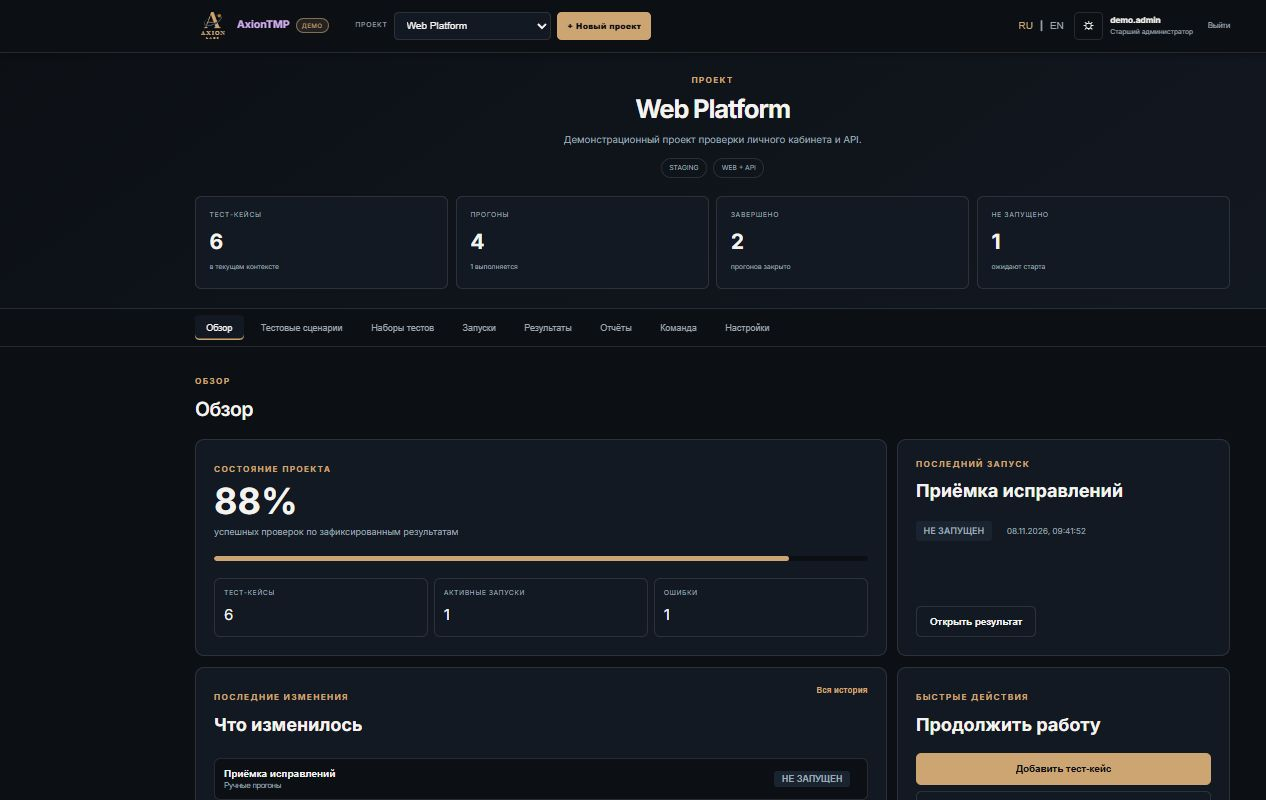This screenshot has height=800, width=1266.
Task: Click the Web Platform project title
Action: [712, 109]
